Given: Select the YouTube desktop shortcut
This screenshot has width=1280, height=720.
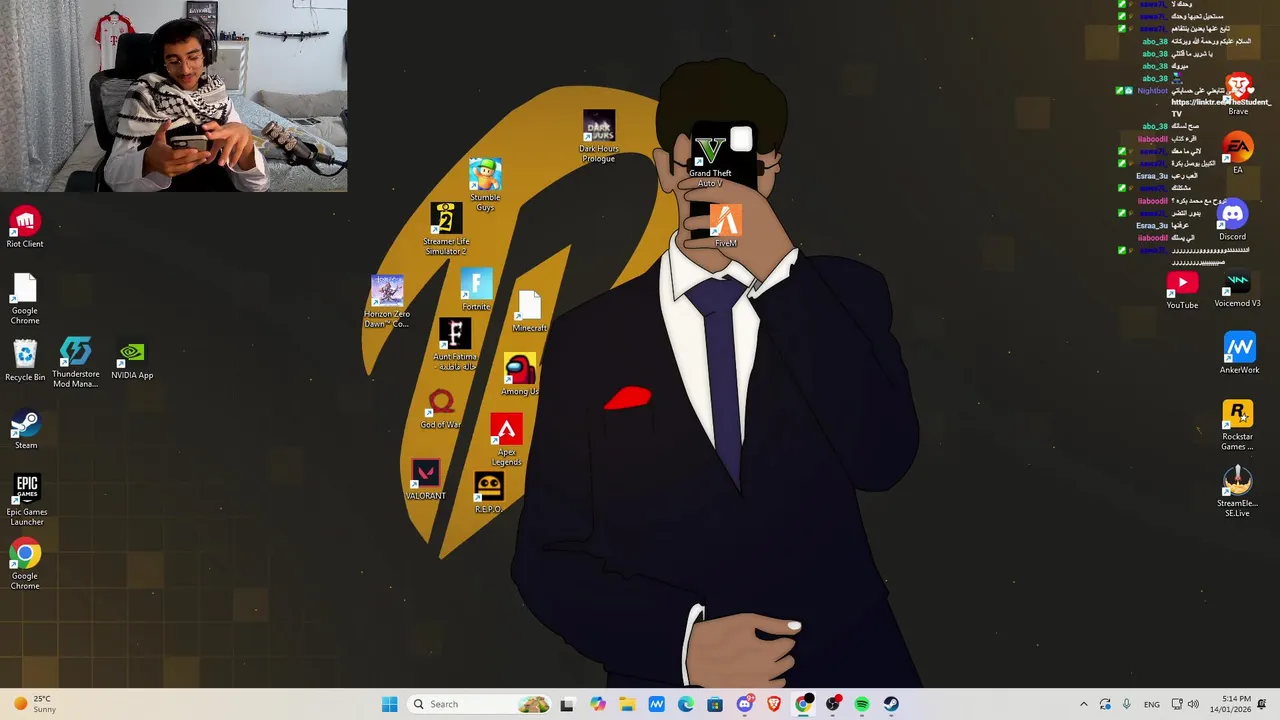Looking at the screenshot, I should pyautogui.click(x=1182, y=290).
